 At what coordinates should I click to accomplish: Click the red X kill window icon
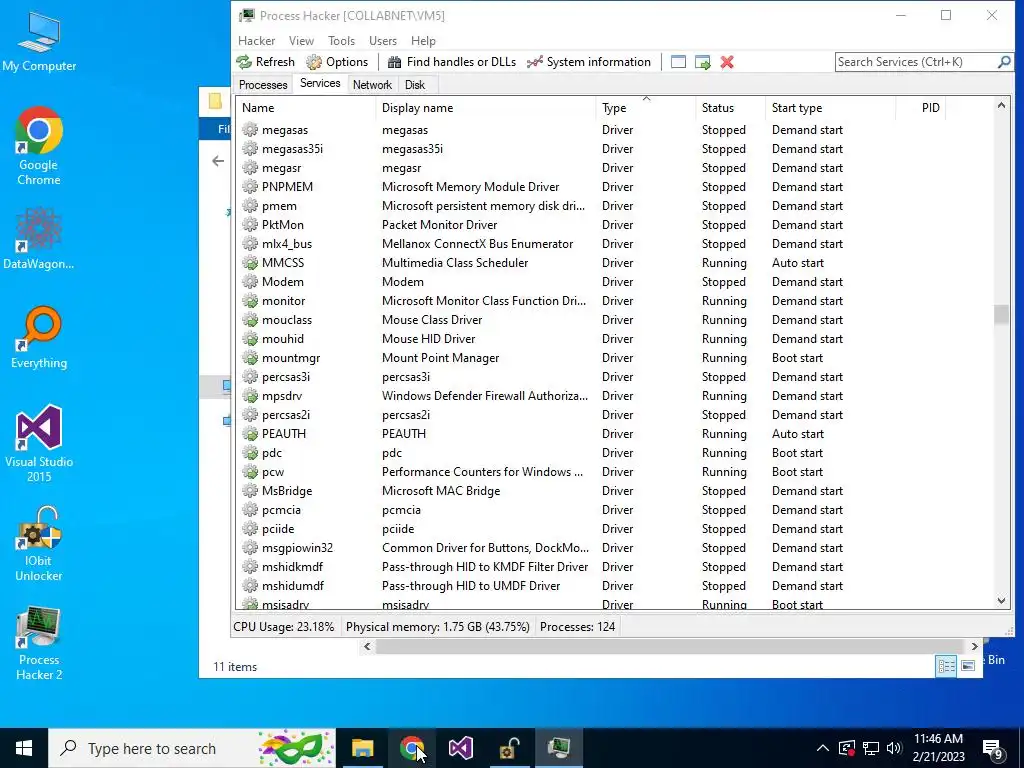pyautogui.click(x=727, y=62)
